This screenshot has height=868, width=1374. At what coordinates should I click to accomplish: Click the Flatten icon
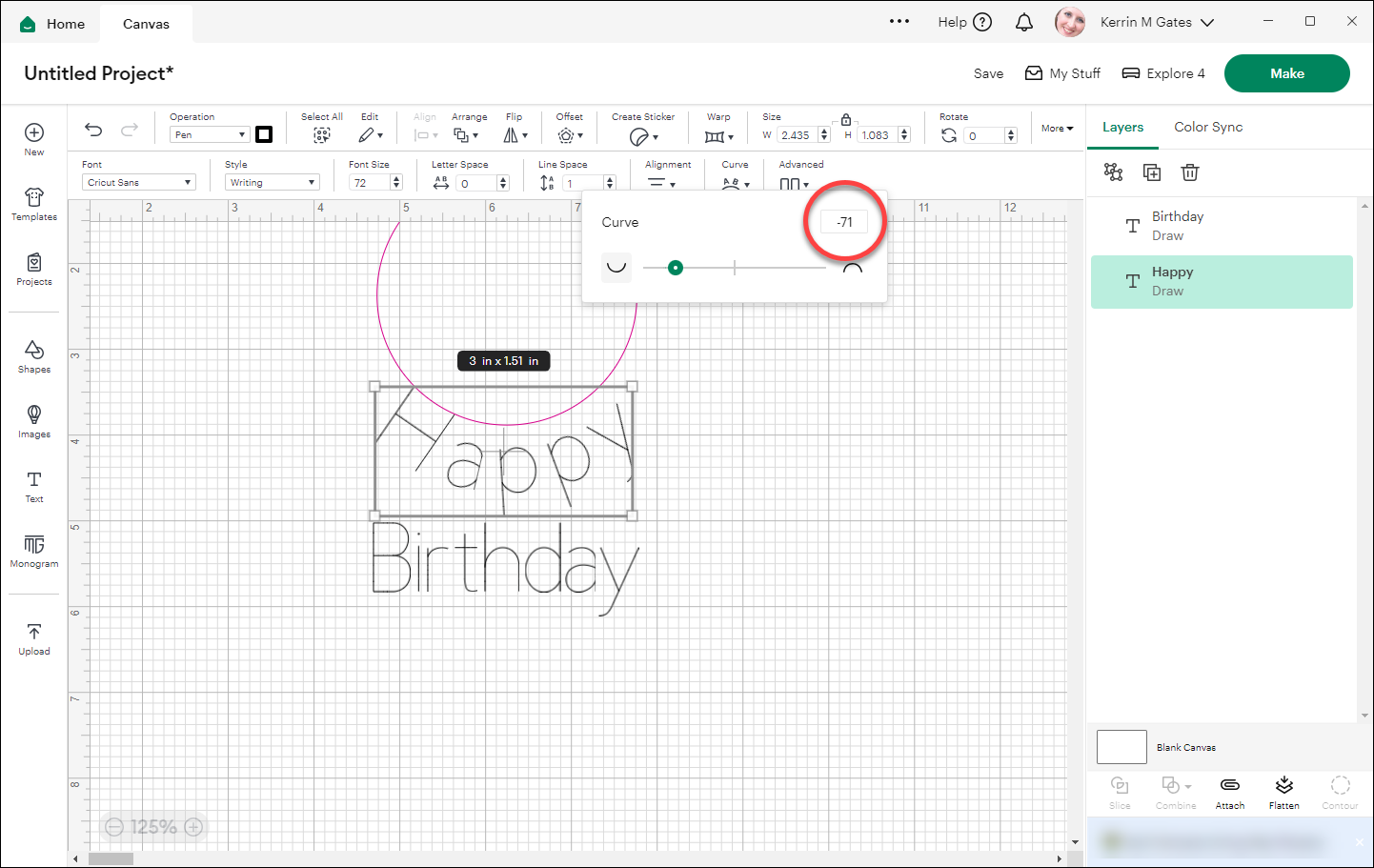(x=1283, y=791)
